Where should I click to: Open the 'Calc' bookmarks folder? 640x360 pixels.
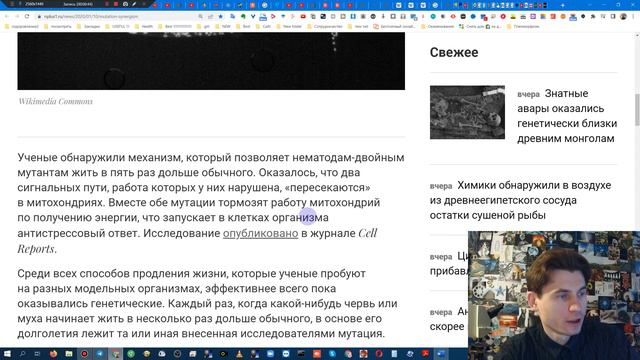click(263, 27)
